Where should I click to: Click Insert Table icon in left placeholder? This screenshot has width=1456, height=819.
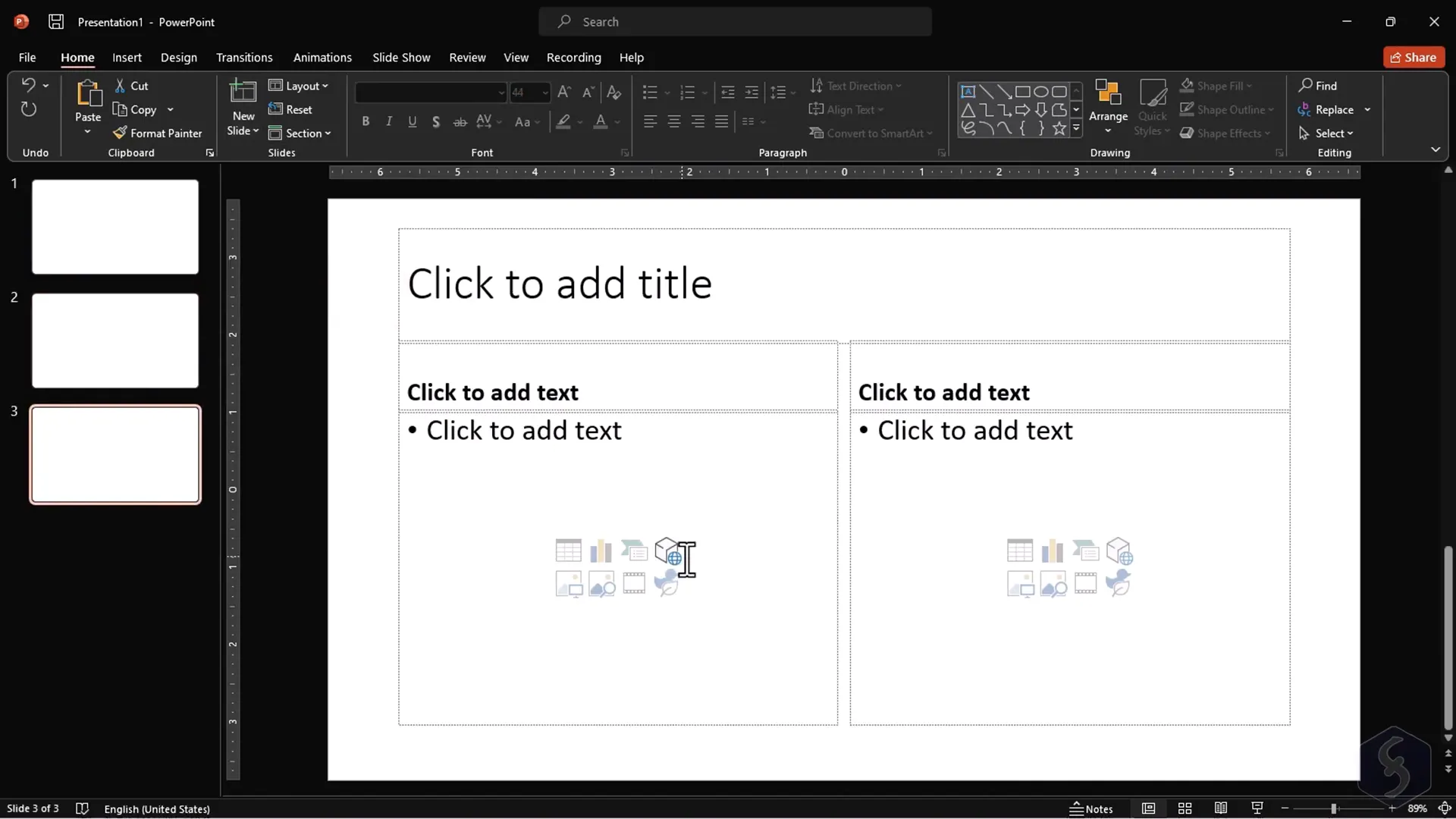568,551
